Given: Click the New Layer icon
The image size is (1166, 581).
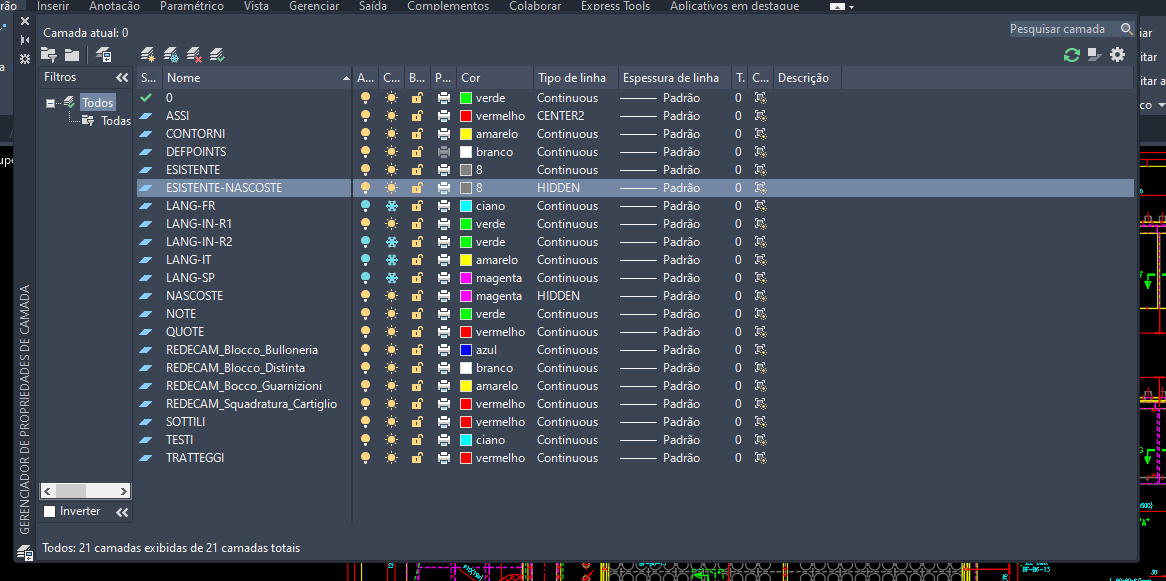Looking at the screenshot, I should coord(148,54).
